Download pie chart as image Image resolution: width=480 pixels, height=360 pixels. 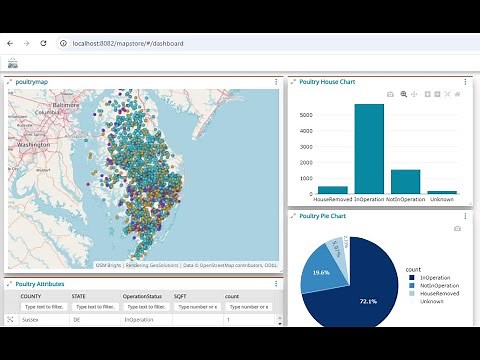coord(457,228)
